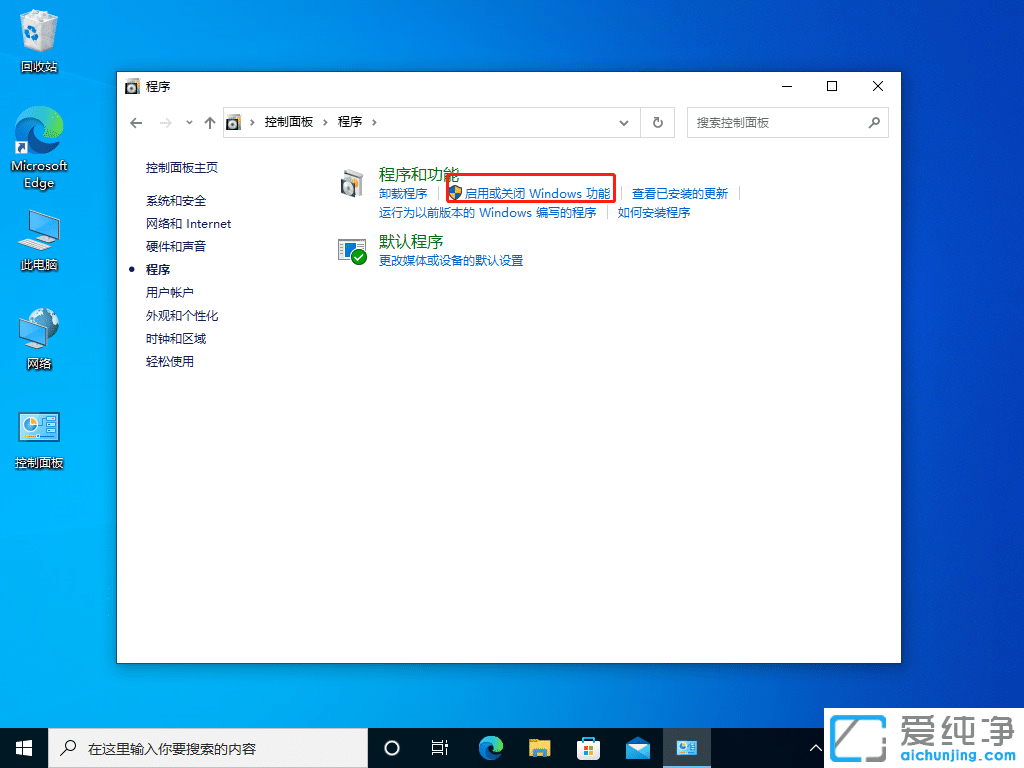This screenshot has width=1024, height=768.
Task: Open the Mail app from the taskbar
Action: [x=638, y=747]
